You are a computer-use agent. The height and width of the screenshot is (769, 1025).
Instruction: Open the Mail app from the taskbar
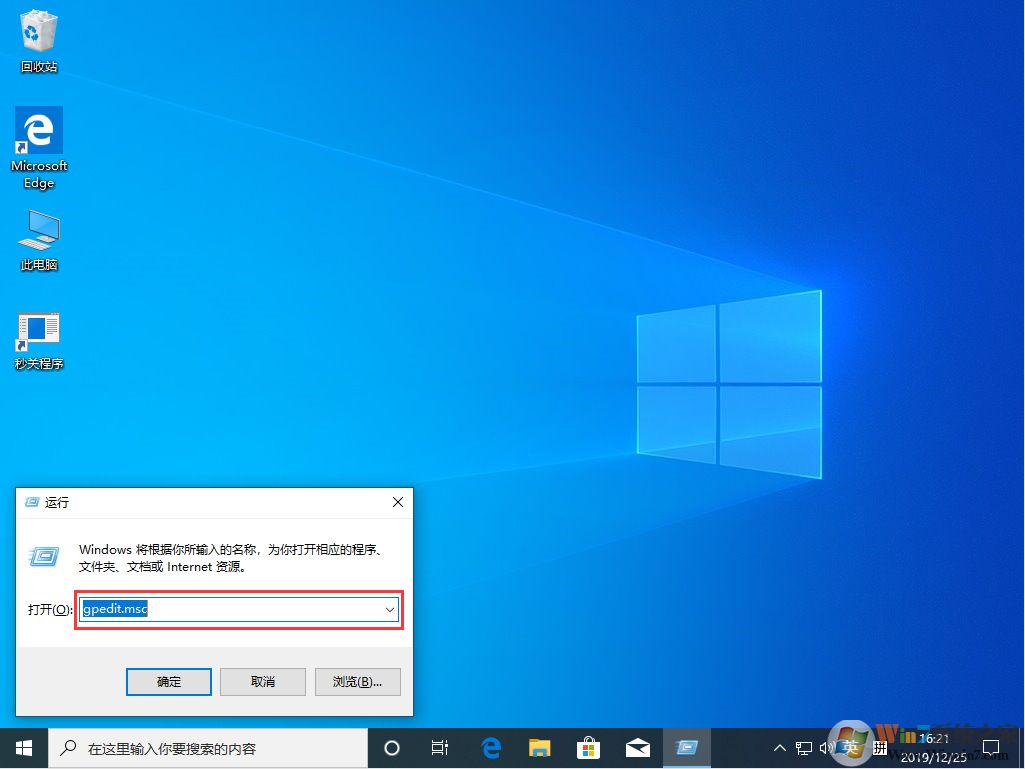(637, 747)
